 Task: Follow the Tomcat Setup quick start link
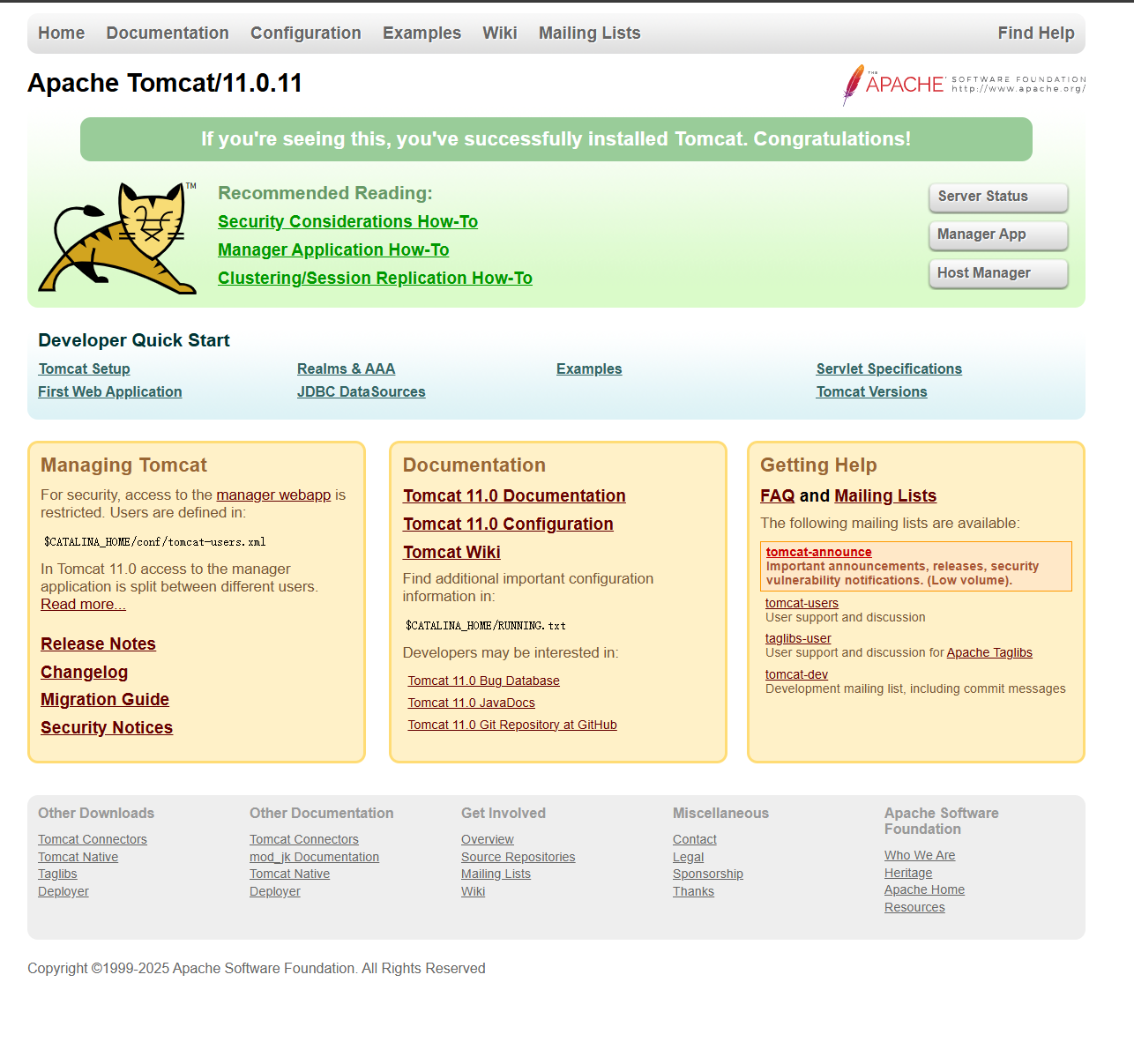click(85, 368)
